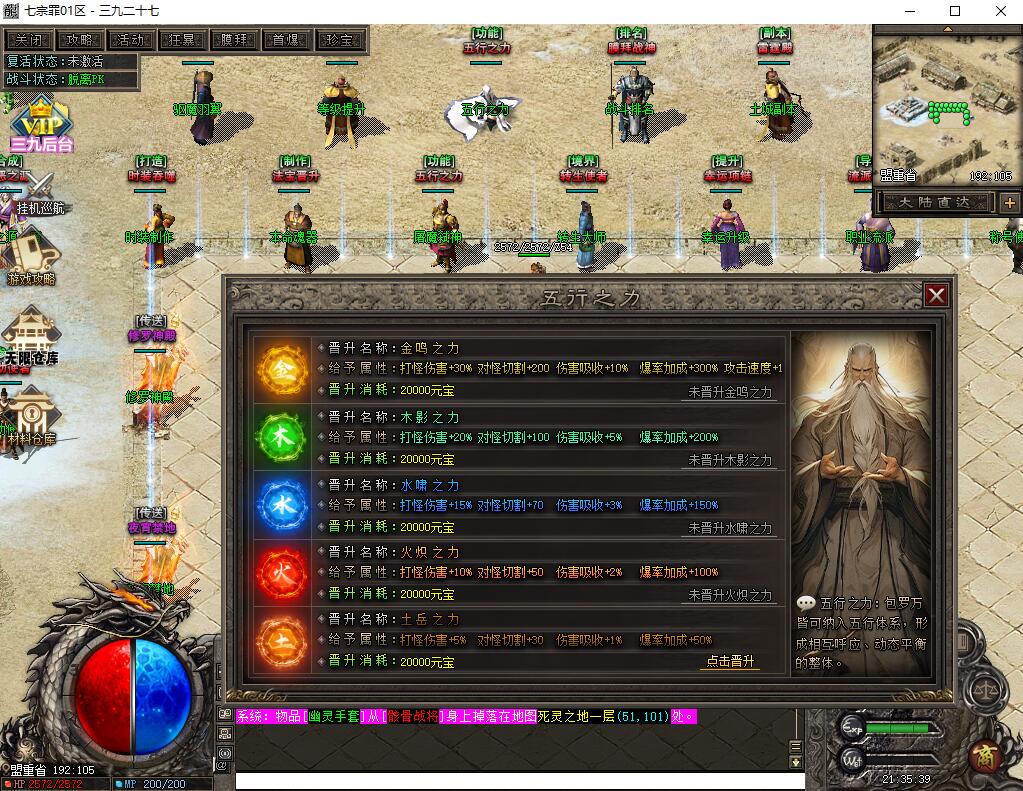Click the system drop message in chat

coord(466,717)
